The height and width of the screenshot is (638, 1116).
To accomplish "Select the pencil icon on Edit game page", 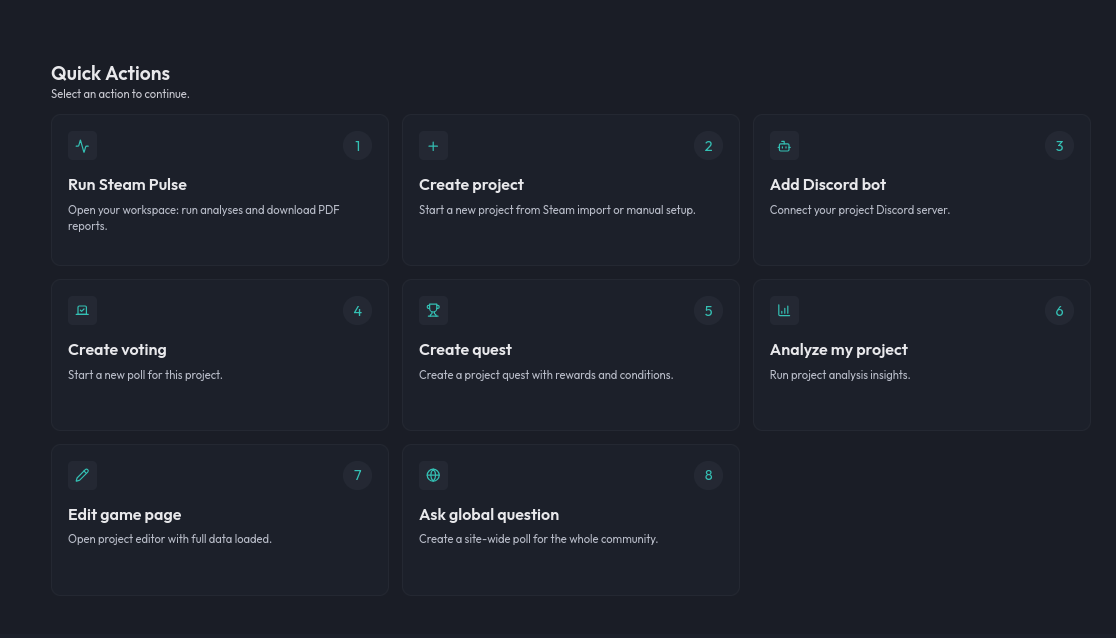I will coord(83,475).
